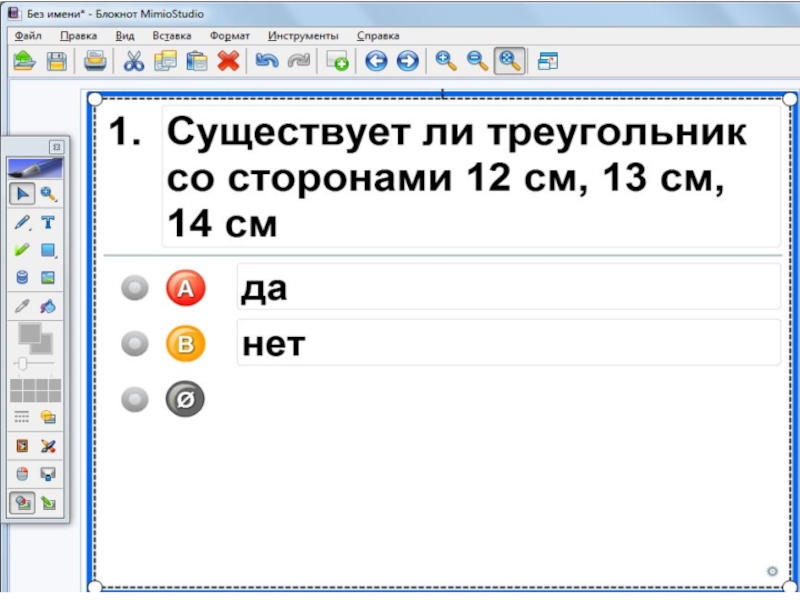This screenshot has height=600, width=800.
Task: Click the screen capture monitor icon
Action: (48, 474)
